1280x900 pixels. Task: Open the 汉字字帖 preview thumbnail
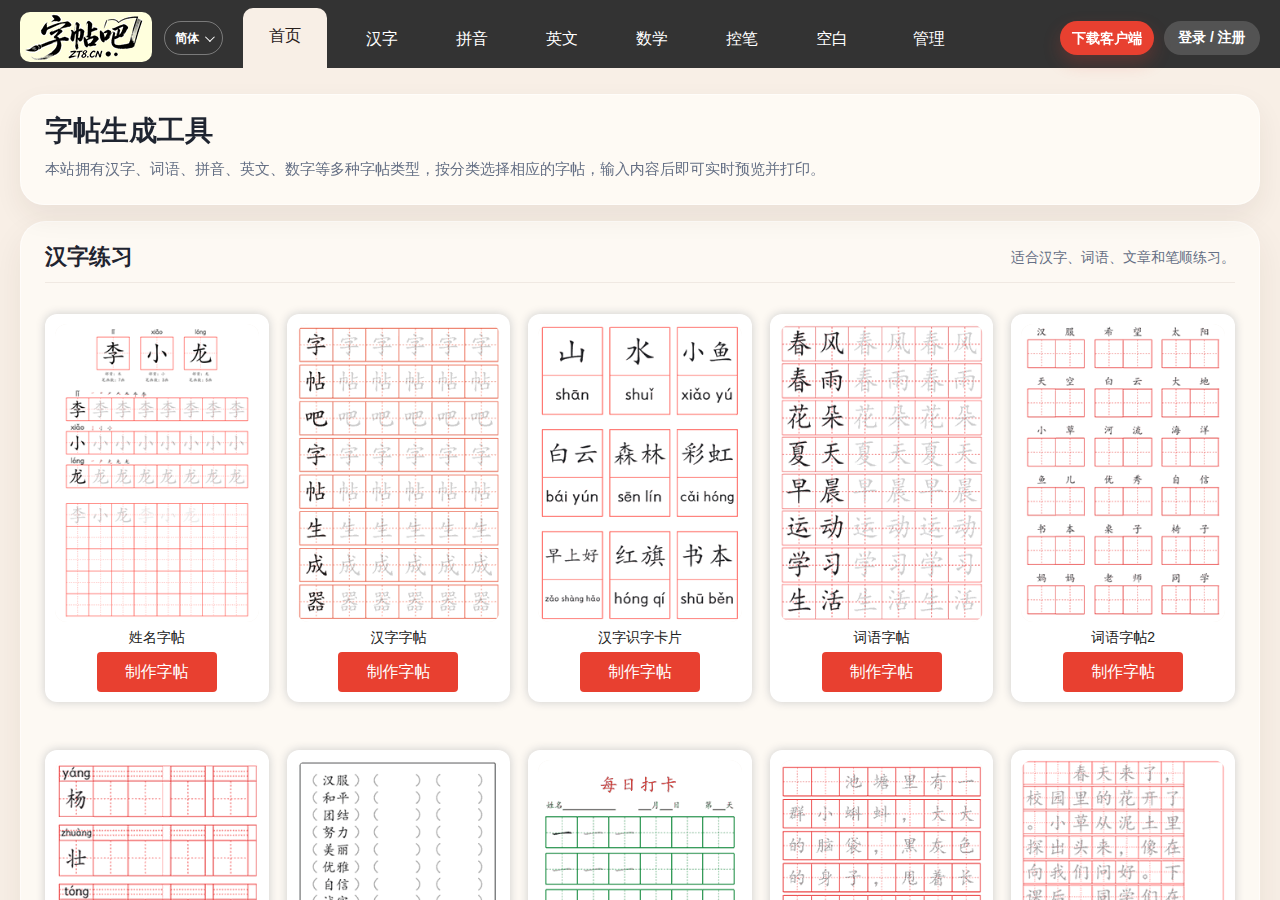click(x=399, y=471)
